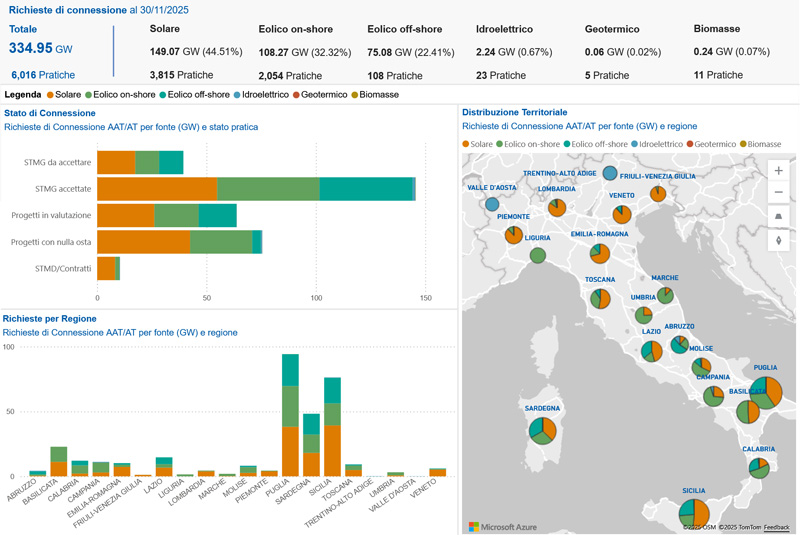Reset map rotation with compass button
800x535 pixels.
778,240
